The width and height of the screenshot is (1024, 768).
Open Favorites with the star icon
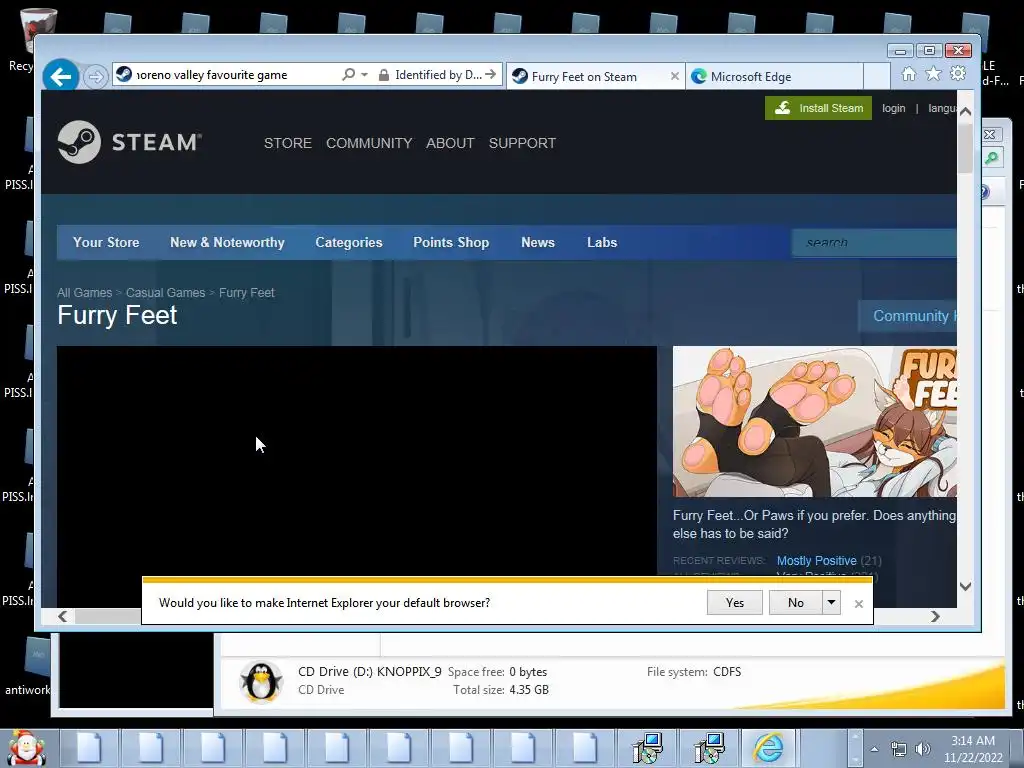(933, 74)
